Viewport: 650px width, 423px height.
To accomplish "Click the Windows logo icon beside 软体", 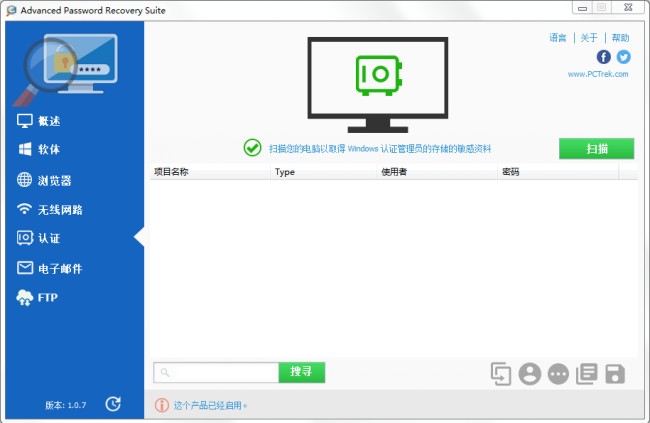I will (x=25, y=149).
